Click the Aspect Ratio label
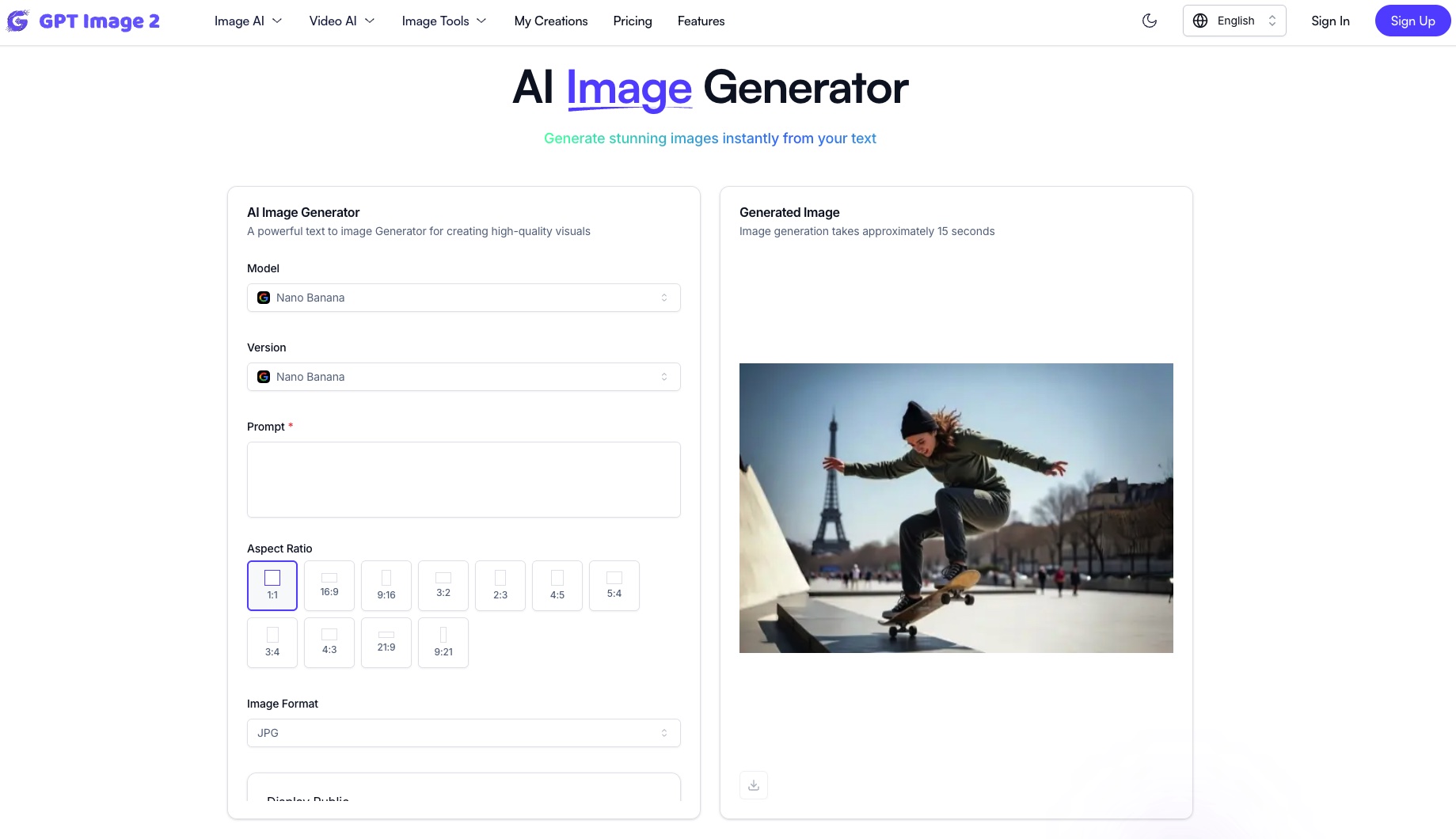This screenshot has height=839, width=1456. 279,549
